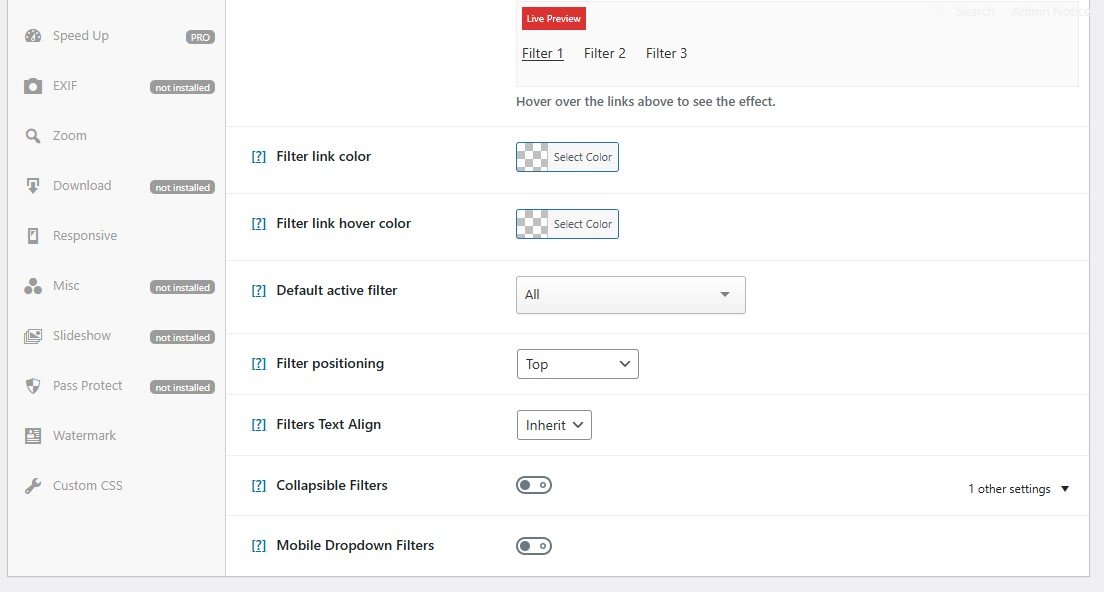1104x592 pixels.
Task: Click the Responsive device icon
Action: point(33,236)
